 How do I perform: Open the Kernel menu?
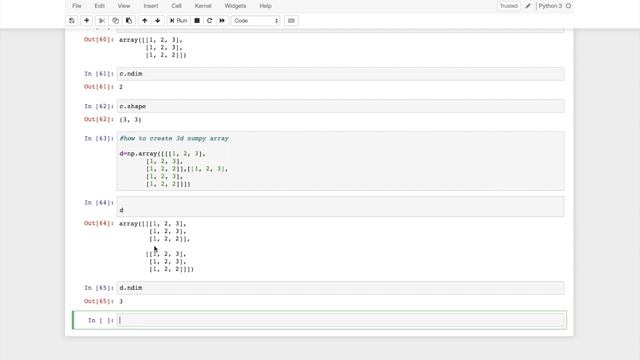203,6
